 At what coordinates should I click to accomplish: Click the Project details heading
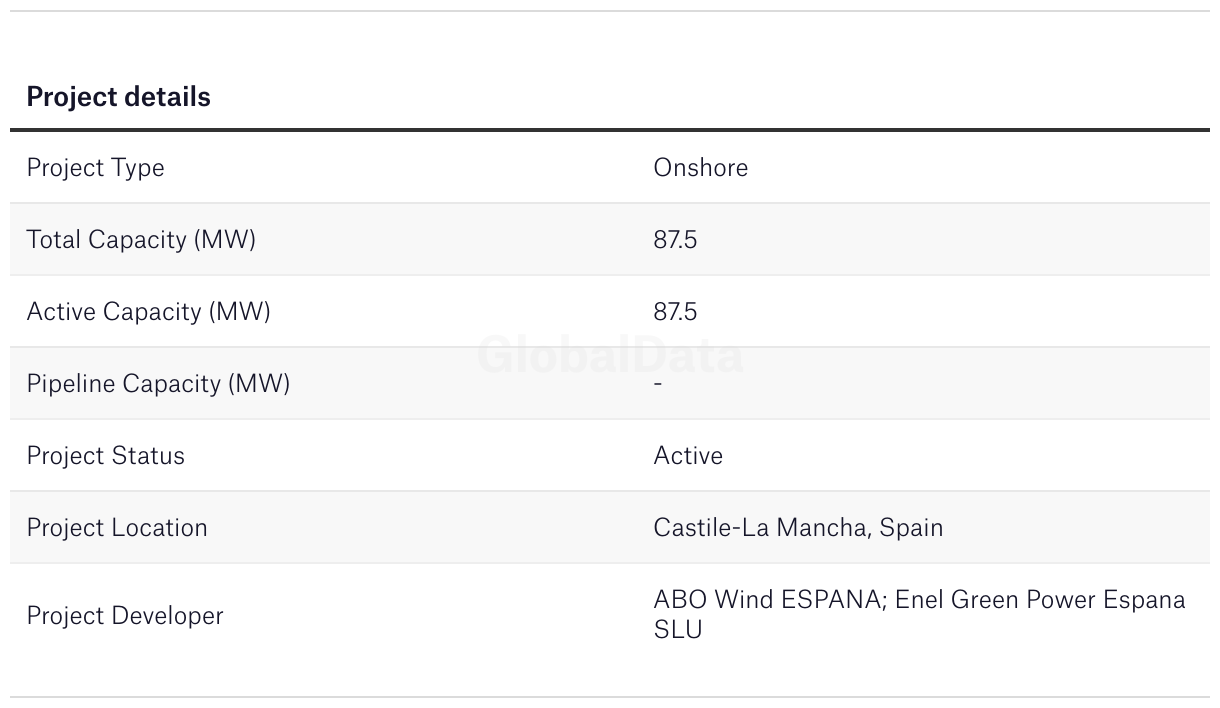tap(118, 97)
